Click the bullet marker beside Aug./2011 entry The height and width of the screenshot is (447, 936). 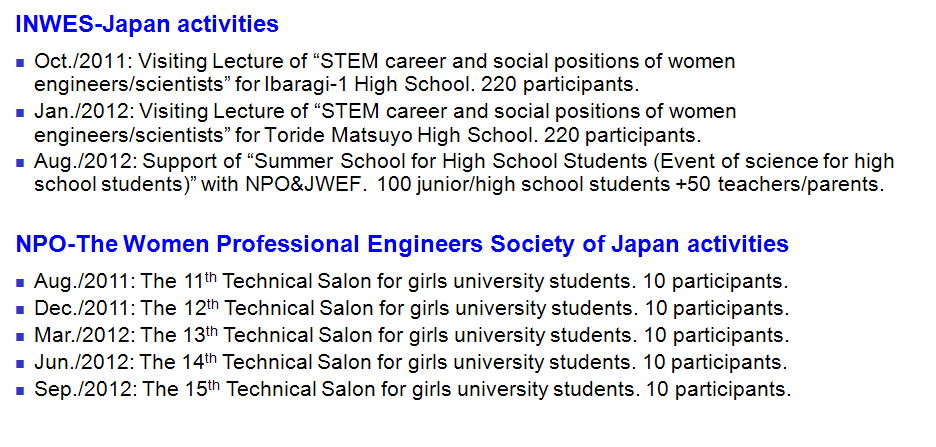point(21,282)
